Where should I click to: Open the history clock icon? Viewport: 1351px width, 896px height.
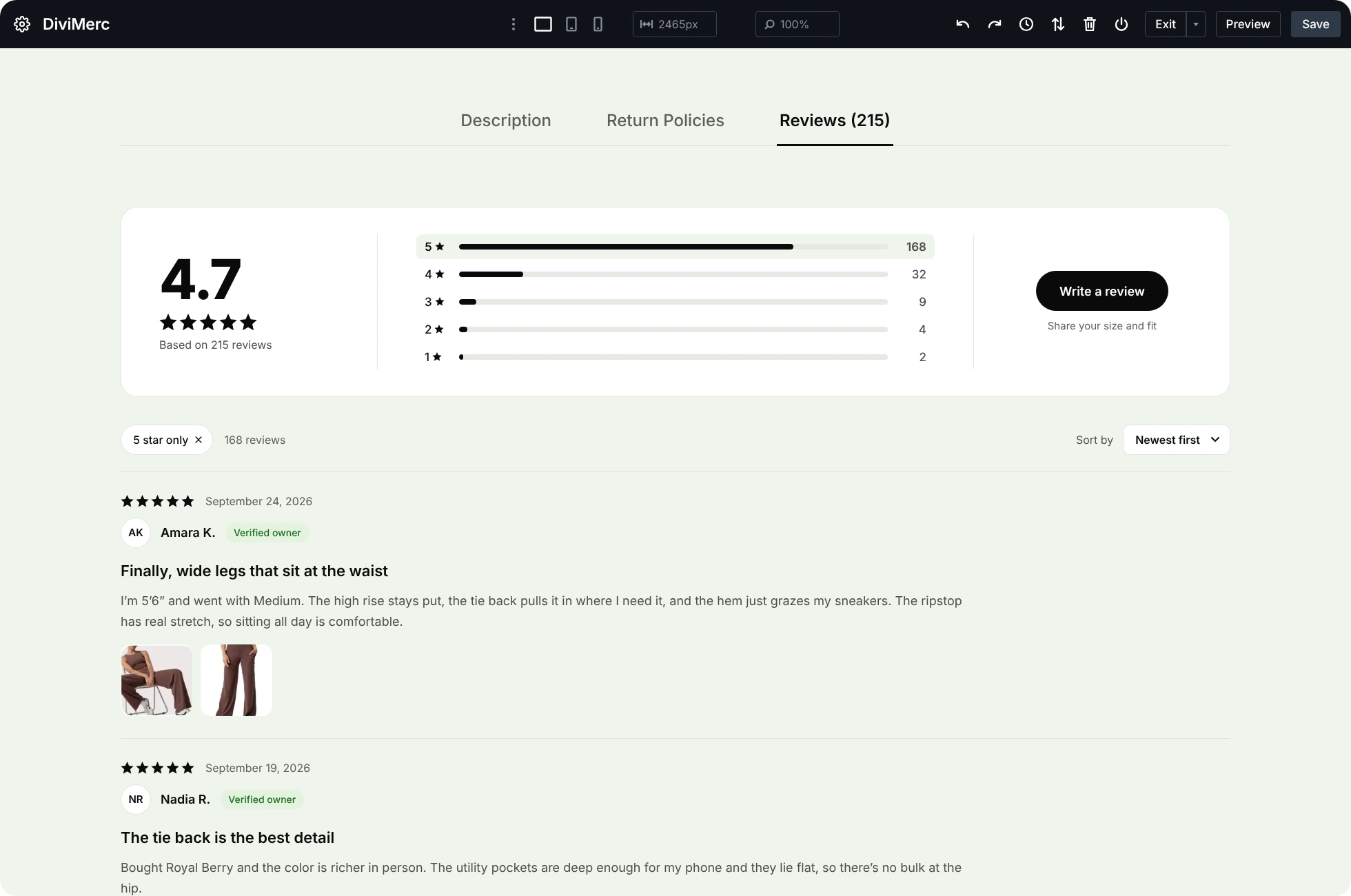point(1026,24)
